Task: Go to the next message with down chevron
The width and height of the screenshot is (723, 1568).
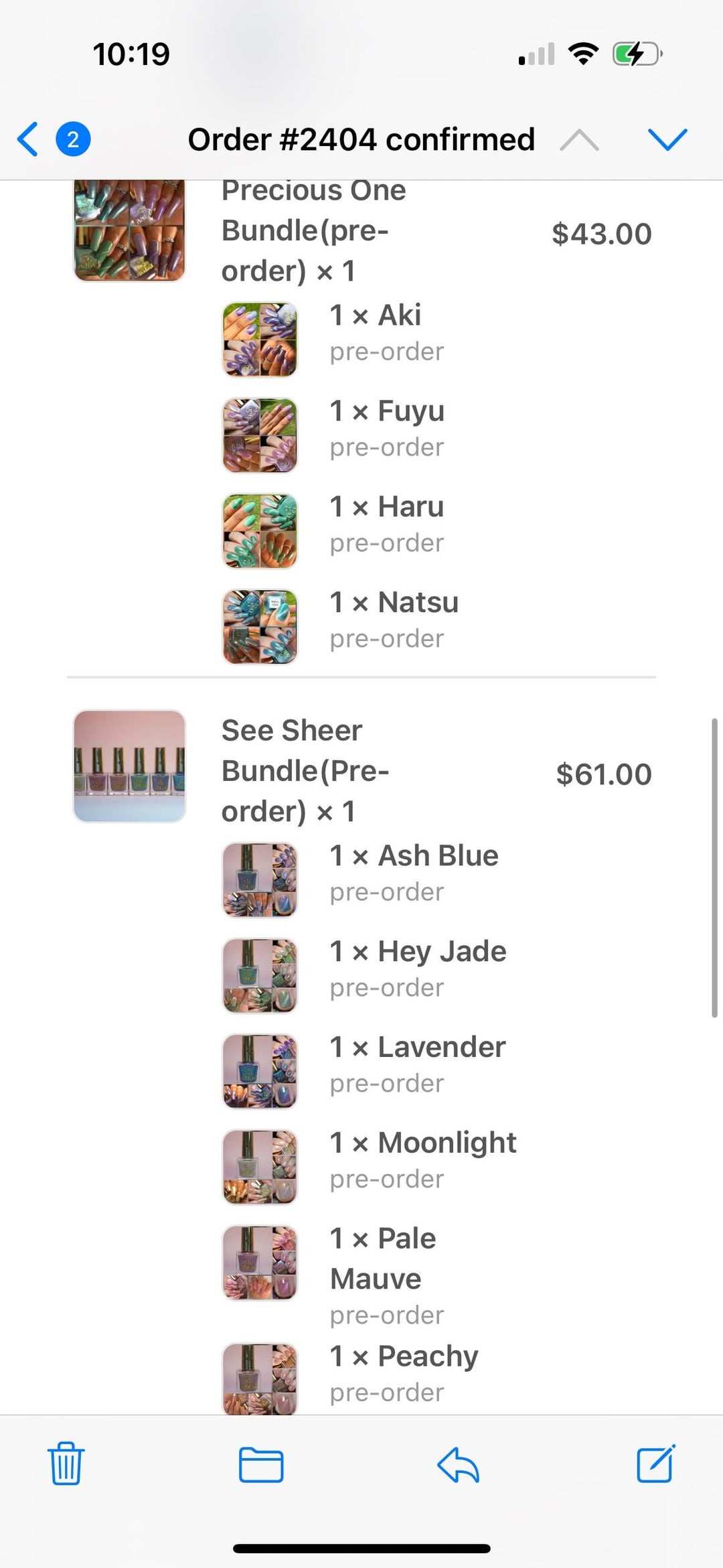Action: [x=667, y=139]
